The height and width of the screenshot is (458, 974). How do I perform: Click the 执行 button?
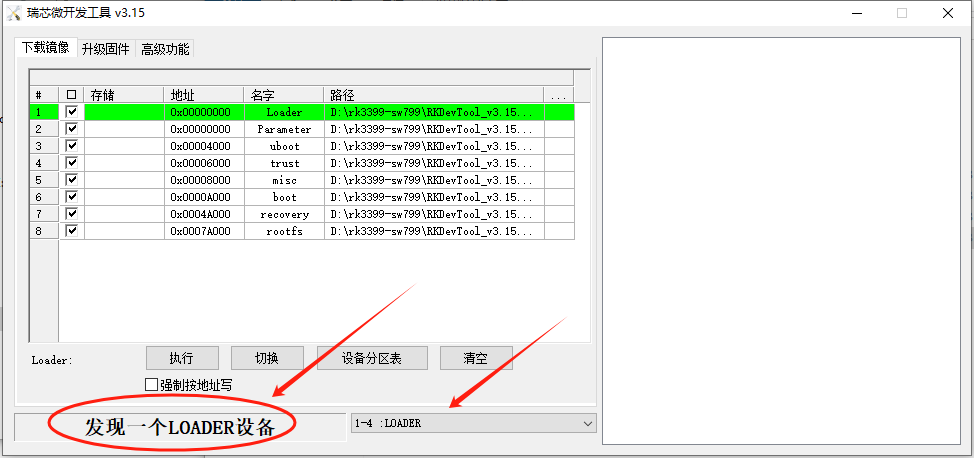pyautogui.click(x=181, y=358)
